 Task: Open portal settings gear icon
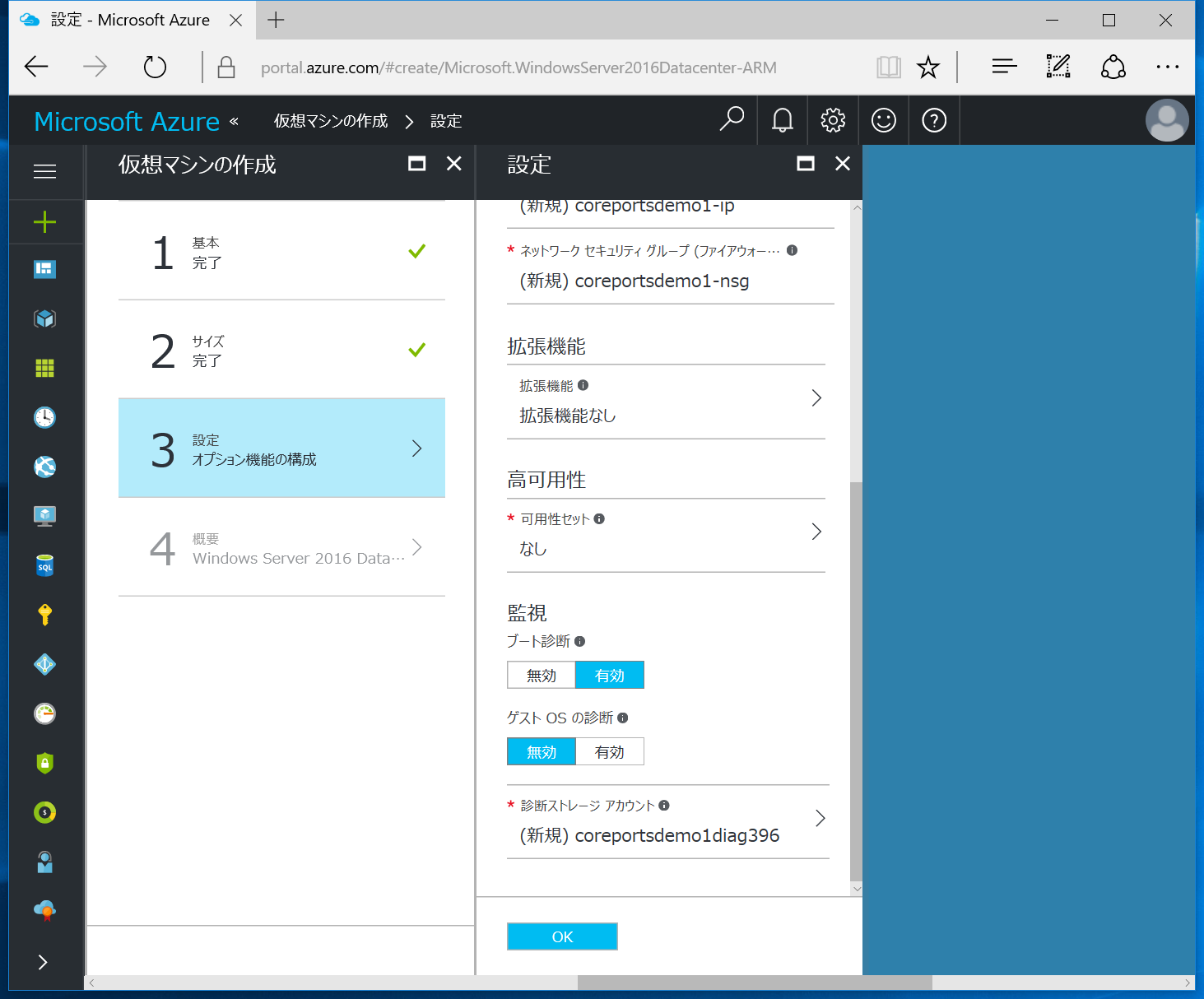pos(833,120)
